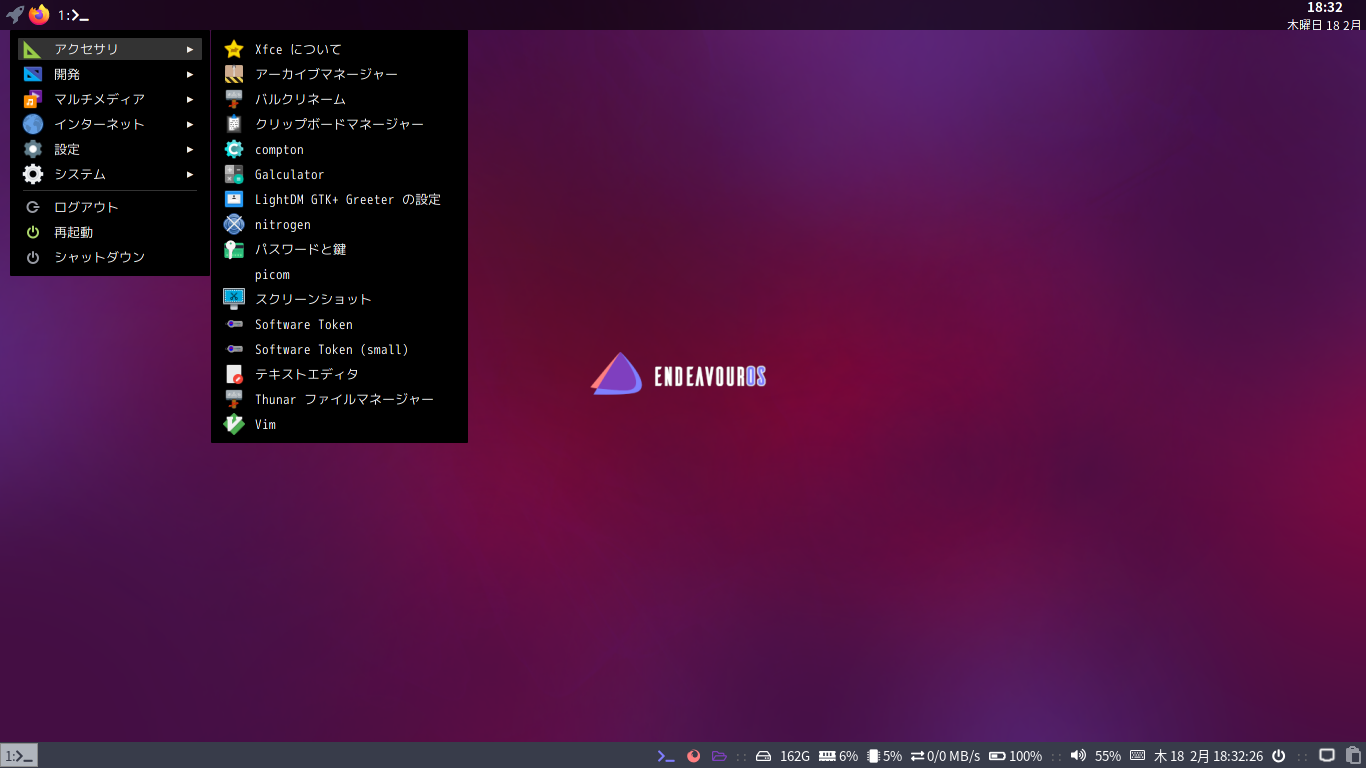Expand the 開発 submenu
This screenshot has width=1366, height=768.
[x=110, y=74]
